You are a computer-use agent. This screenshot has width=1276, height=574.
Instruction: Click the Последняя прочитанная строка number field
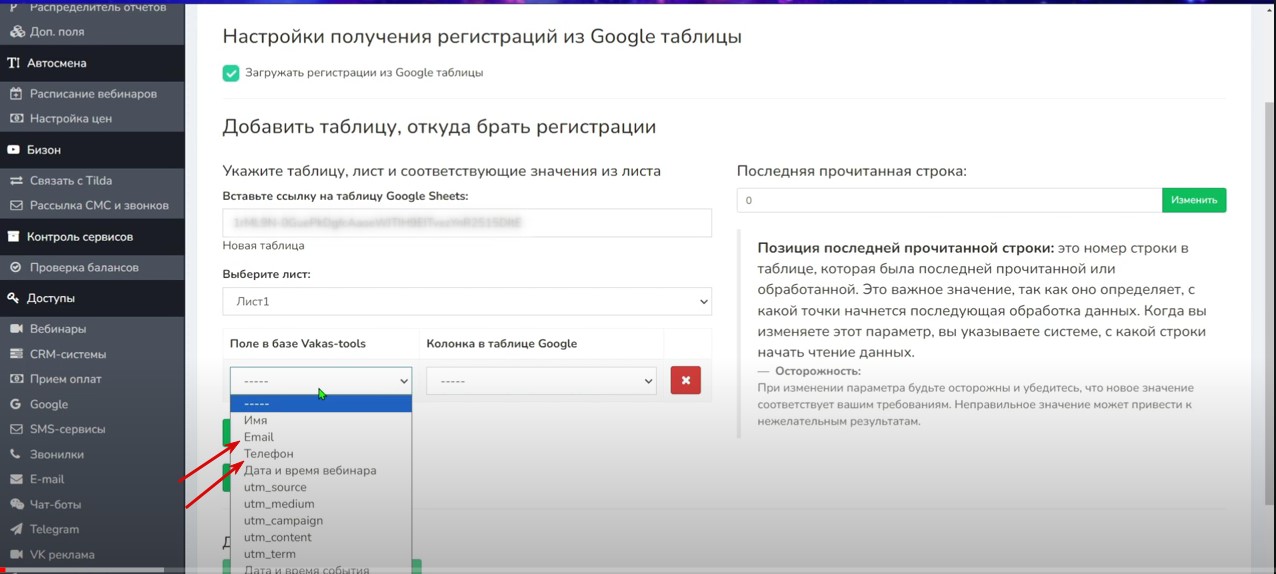949,200
